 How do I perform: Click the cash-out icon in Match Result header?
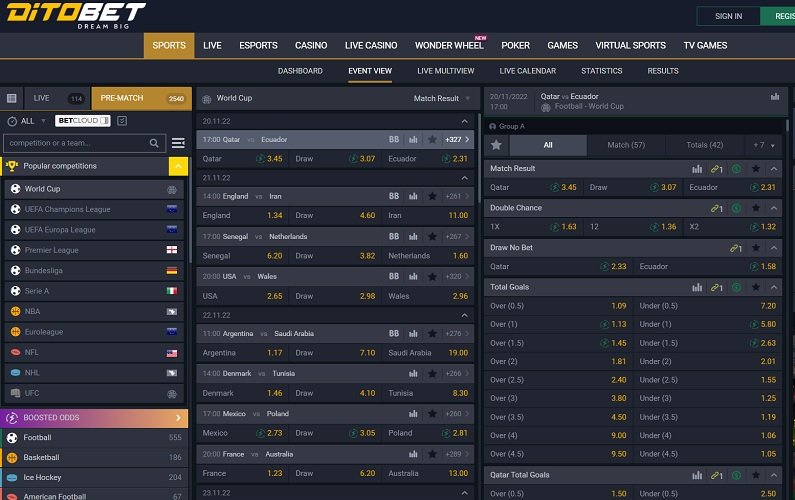pyautogui.click(x=736, y=169)
